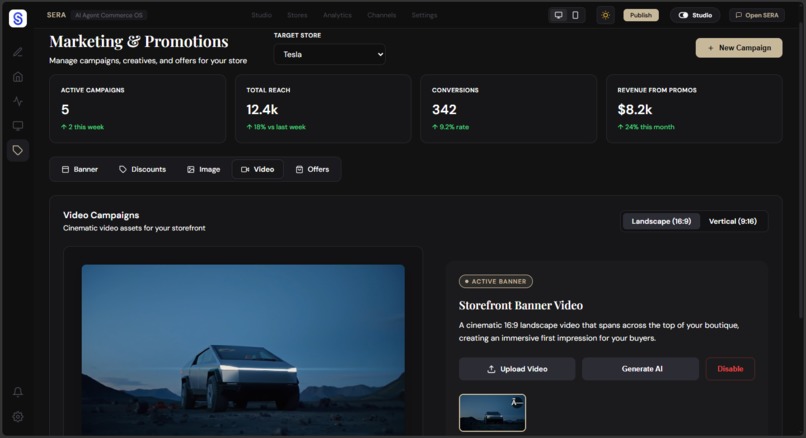
Task: Open the pencil edit sidebar icon
Action: pyautogui.click(x=18, y=52)
